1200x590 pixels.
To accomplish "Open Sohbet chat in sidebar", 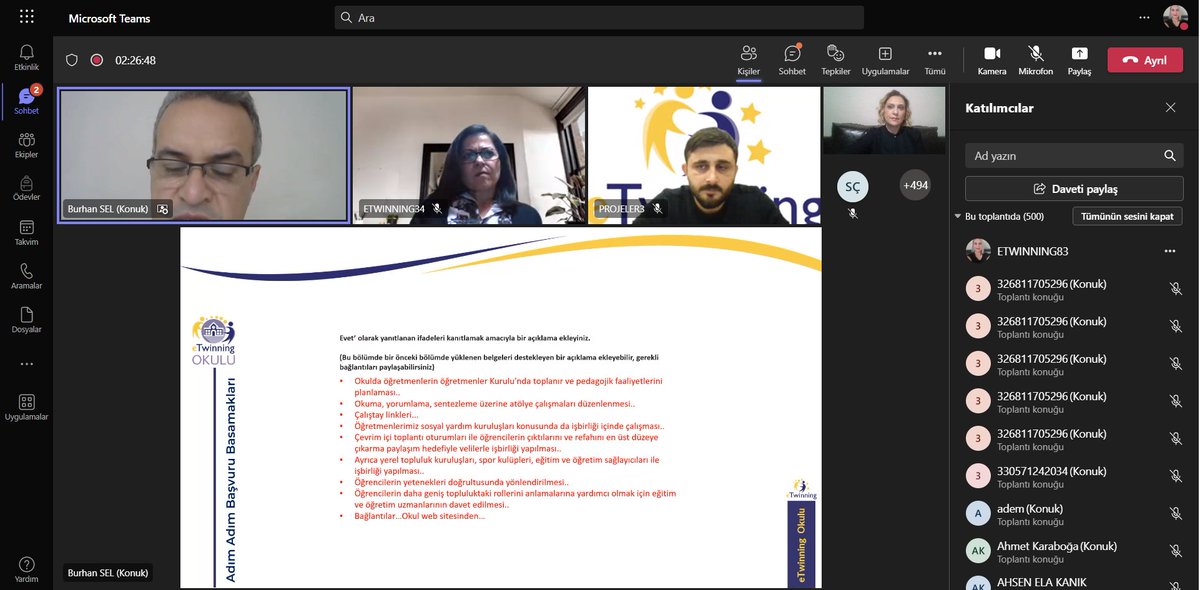I will [x=26, y=101].
